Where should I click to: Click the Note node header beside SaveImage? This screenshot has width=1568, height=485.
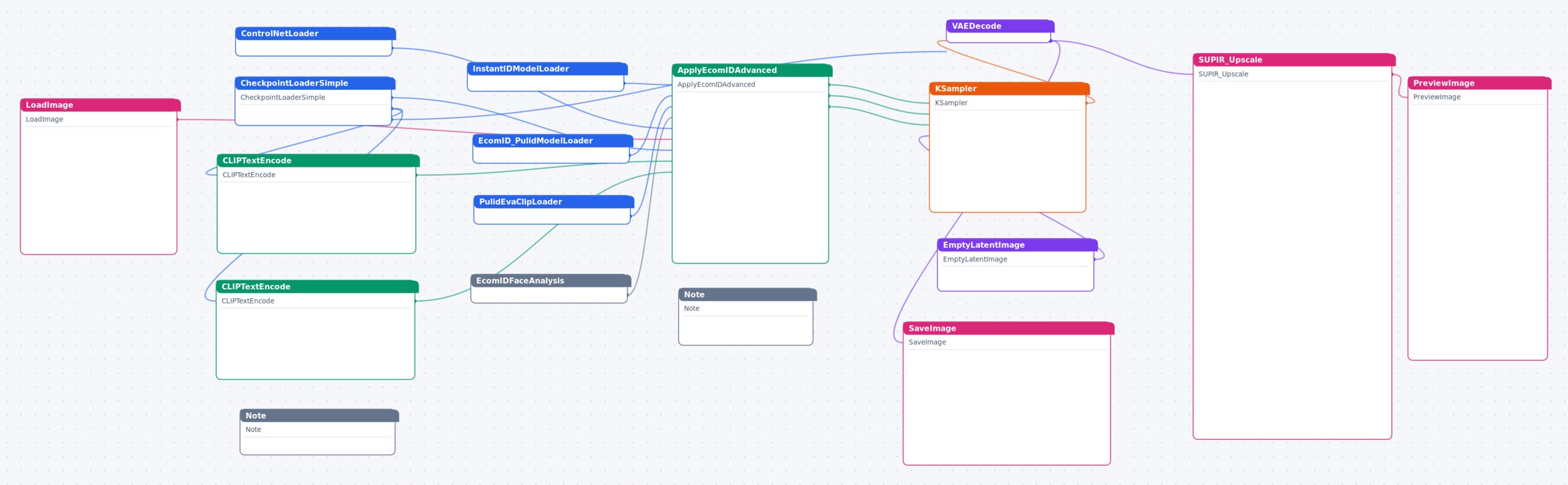(x=747, y=295)
